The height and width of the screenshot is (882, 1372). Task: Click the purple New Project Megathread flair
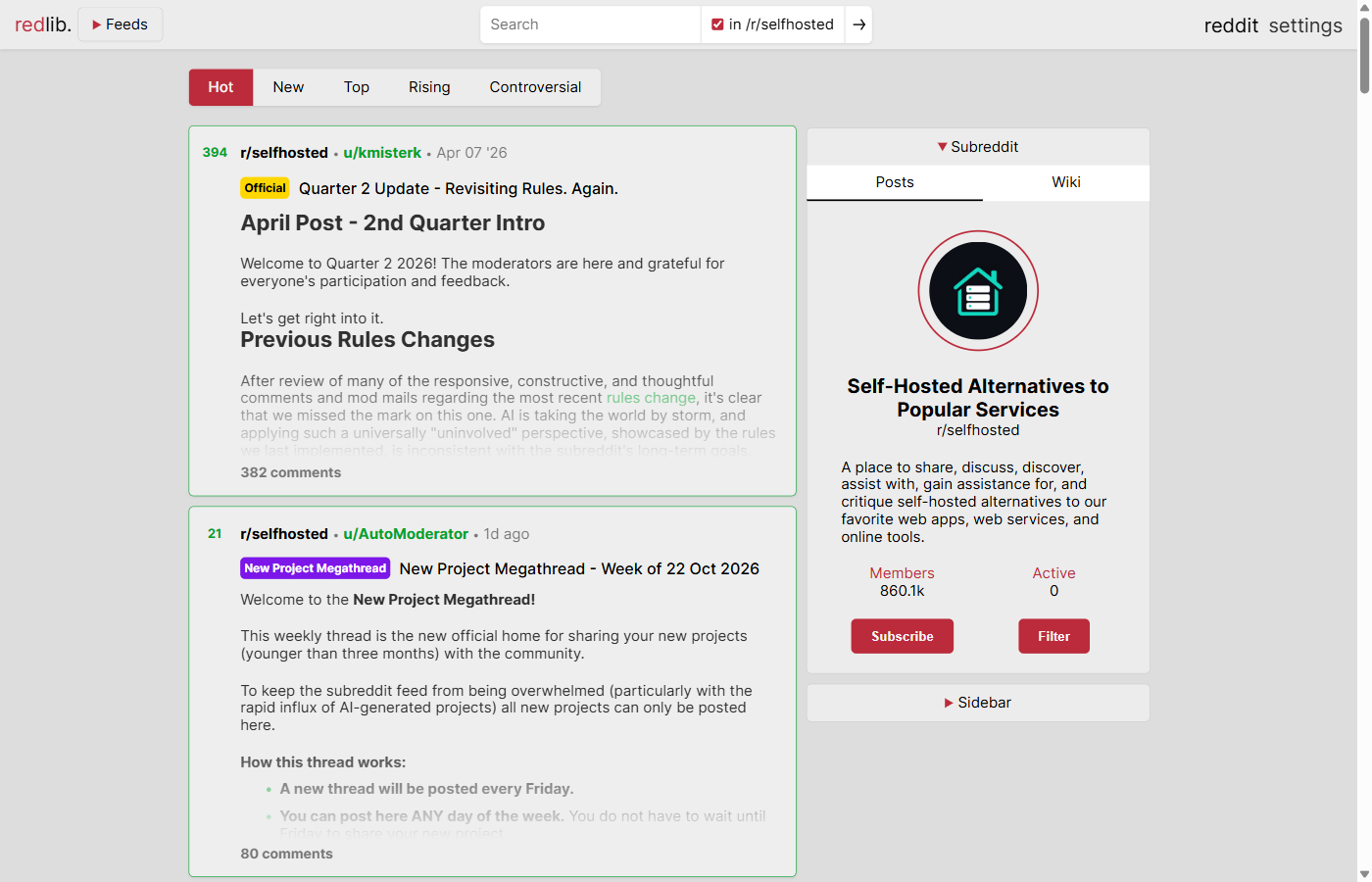pos(316,568)
